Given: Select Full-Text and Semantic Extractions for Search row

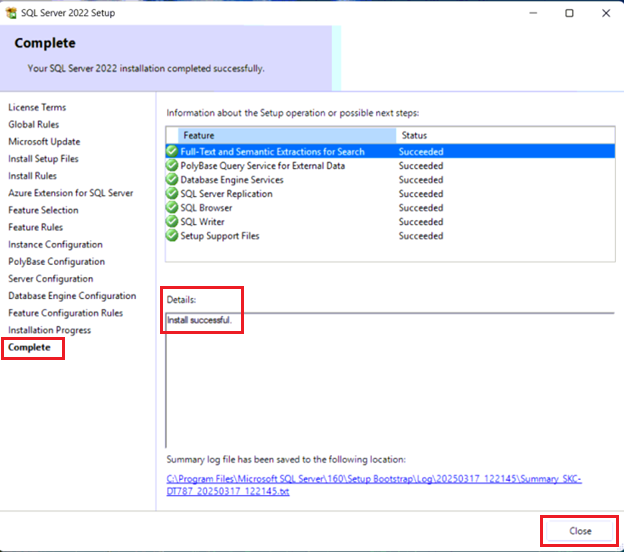Looking at the screenshot, I should [390, 151].
